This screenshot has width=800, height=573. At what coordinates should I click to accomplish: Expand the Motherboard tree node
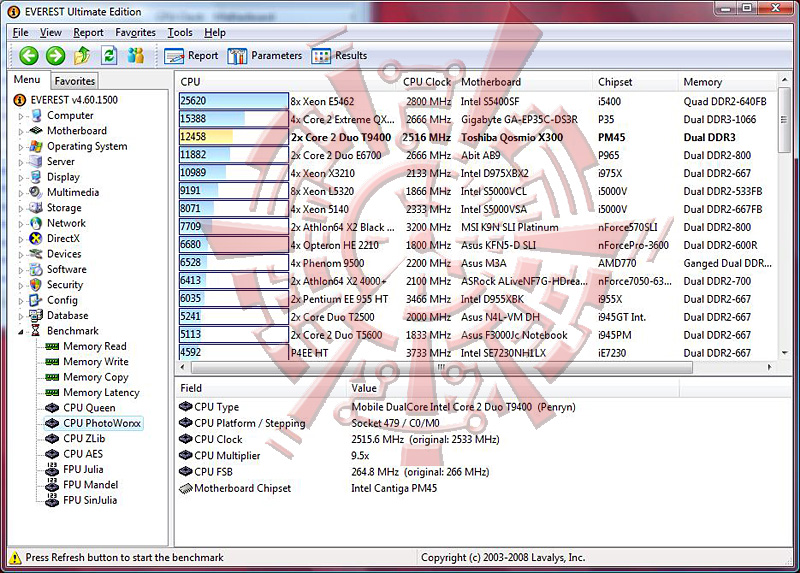(21, 132)
